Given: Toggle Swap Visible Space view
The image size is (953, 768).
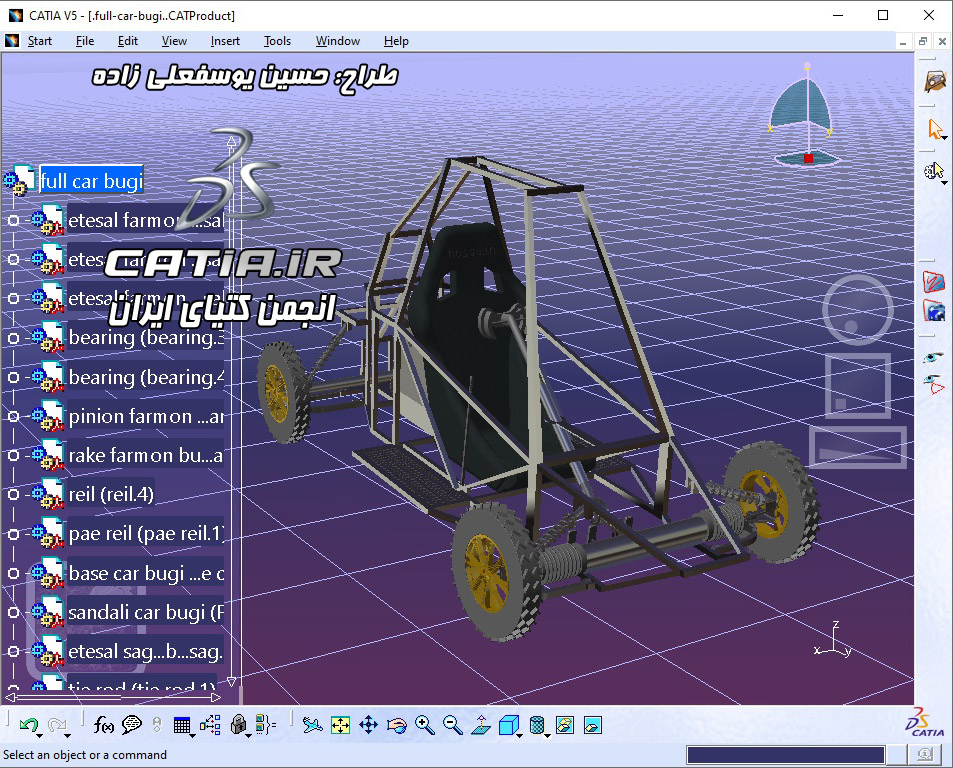Looking at the screenshot, I should (x=594, y=727).
